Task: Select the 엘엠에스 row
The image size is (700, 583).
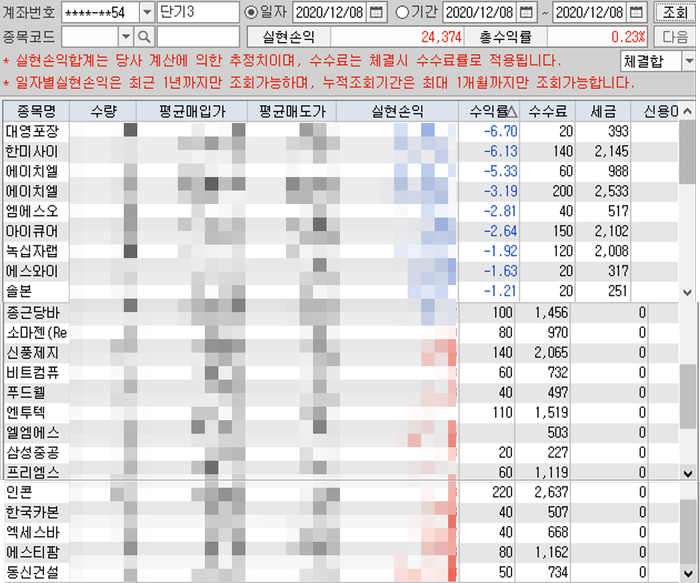Action: click(341, 433)
